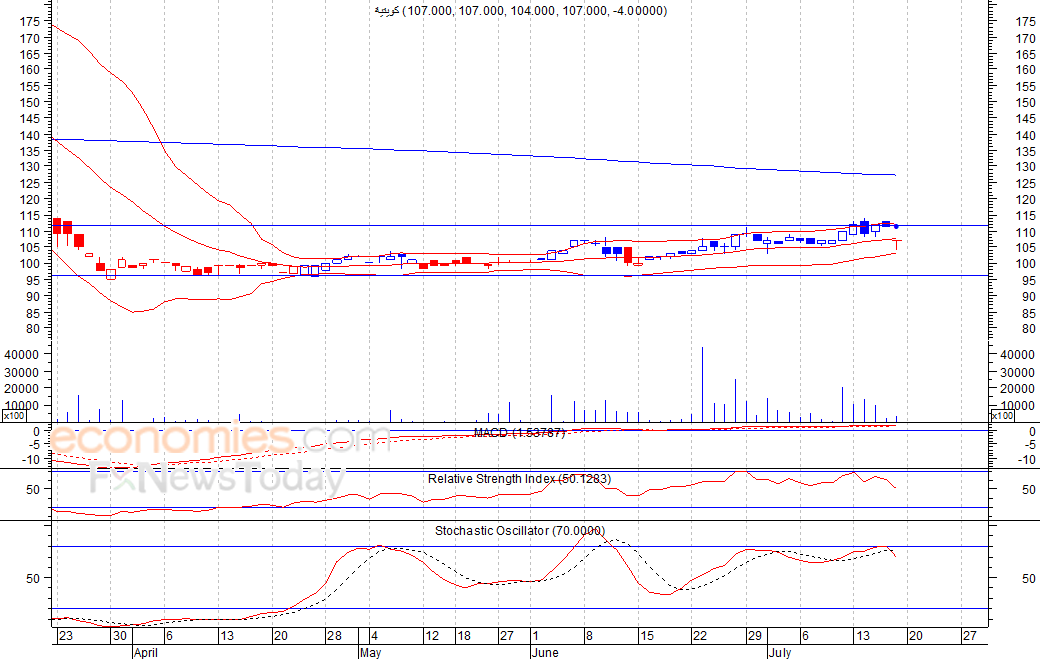Viewport: 1040px width, 659px height.
Task: Select the Stochastic Oscillator (70.0000) label
Action: point(520,530)
